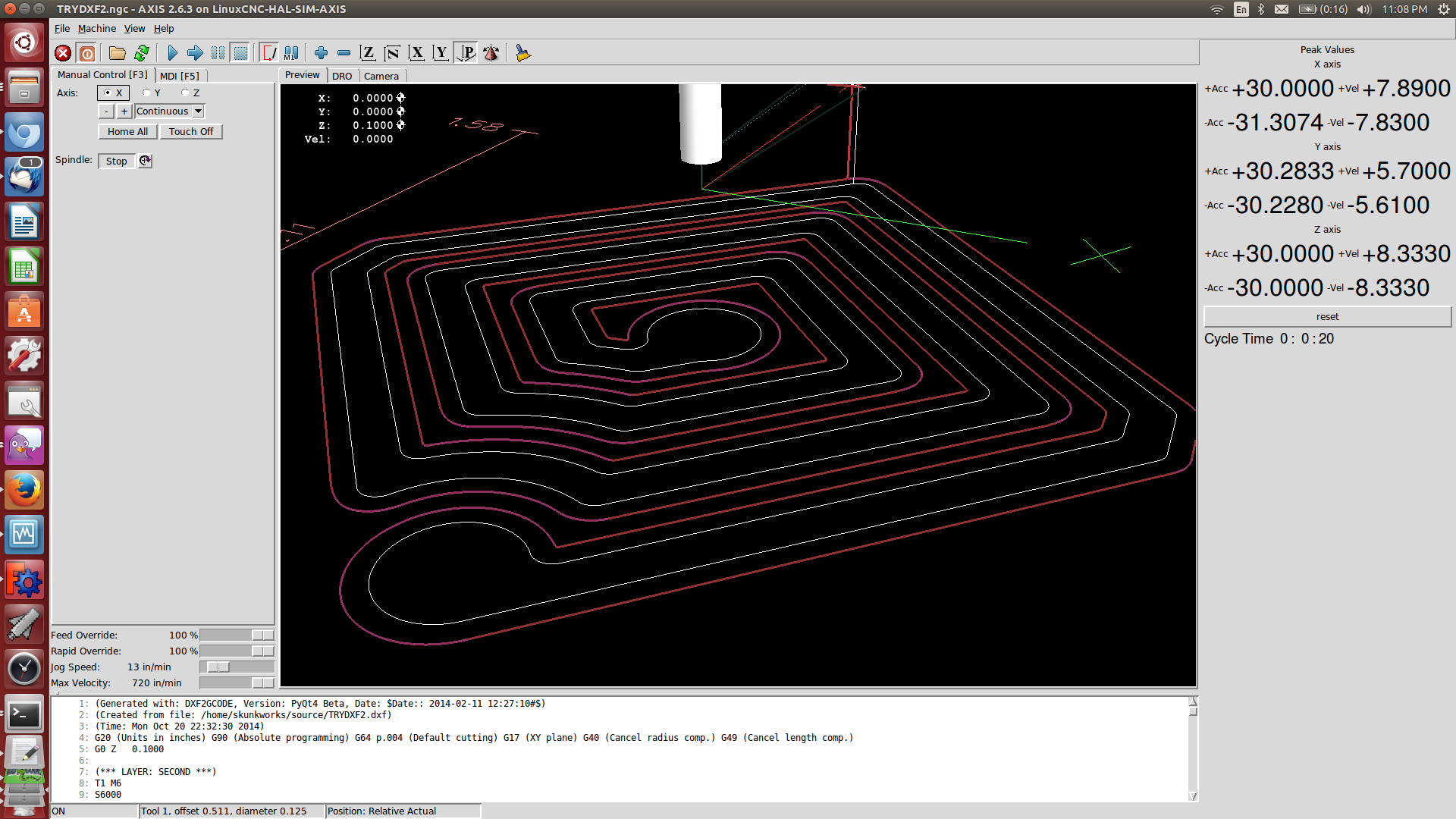This screenshot has height=819, width=1456.
Task: Switch to rotated Z view
Action: 392,53
